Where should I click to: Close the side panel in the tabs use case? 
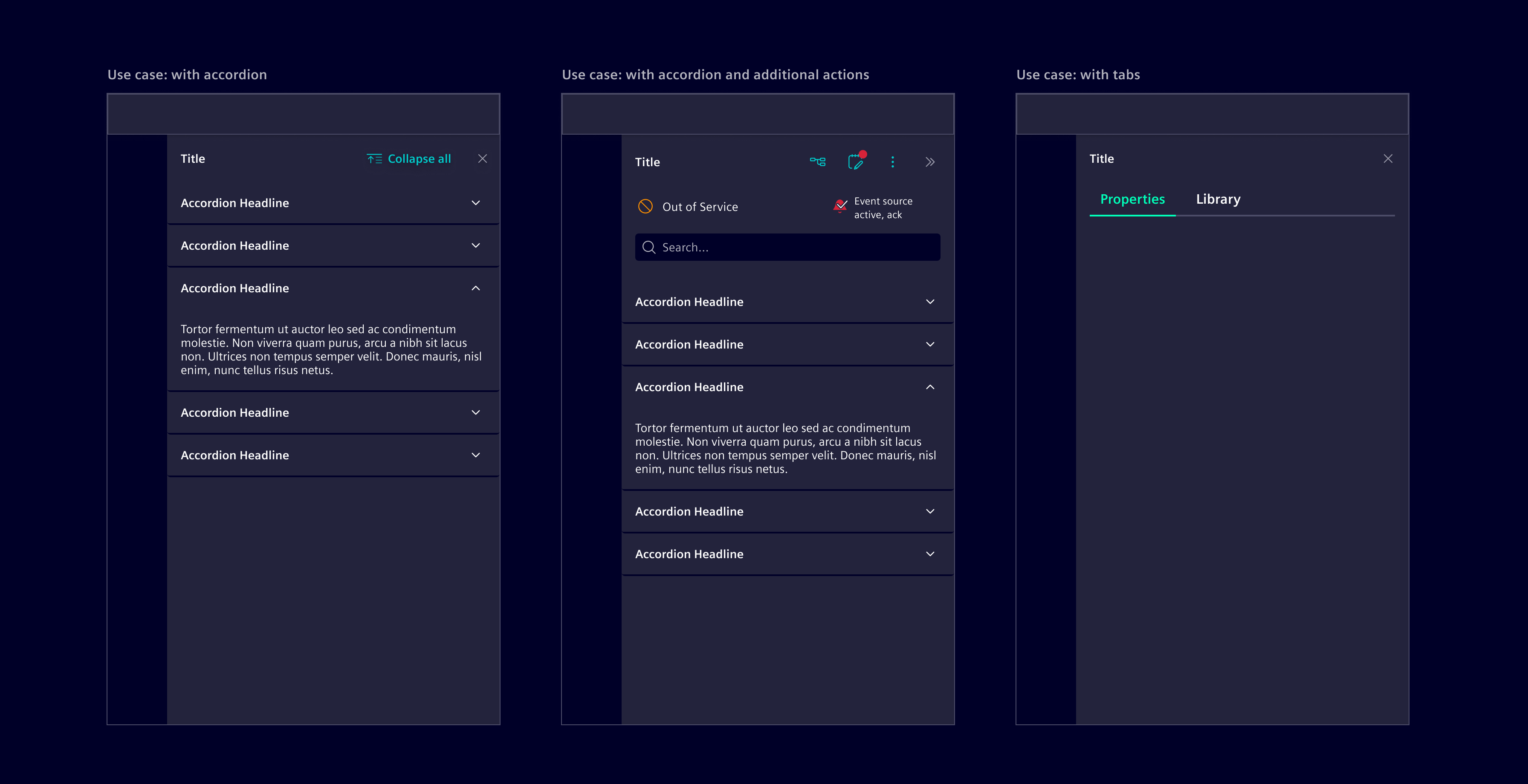coord(1387,159)
